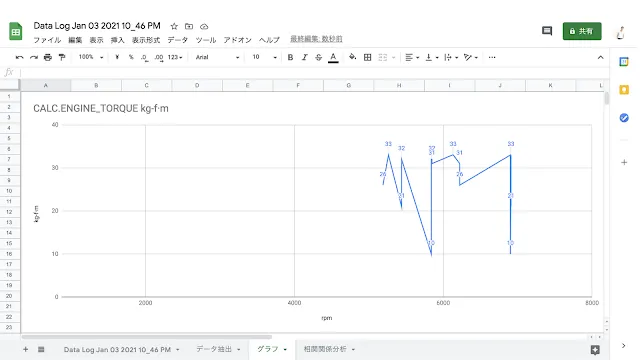
Task: Show more toolbar options
Action: pos(492,58)
